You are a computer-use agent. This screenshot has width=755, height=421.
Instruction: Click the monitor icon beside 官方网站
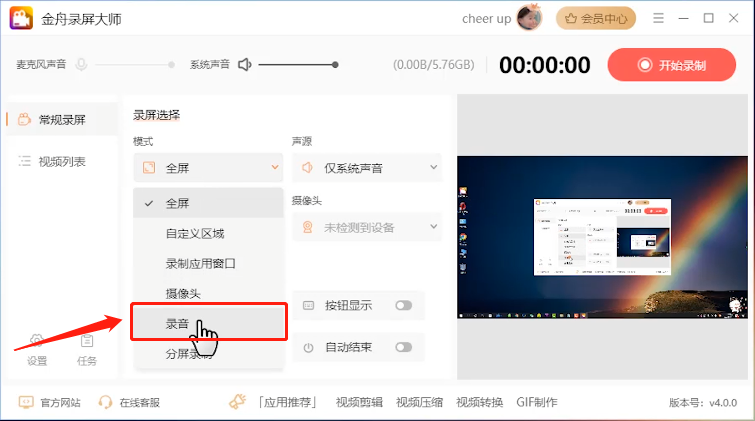click(26, 402)
